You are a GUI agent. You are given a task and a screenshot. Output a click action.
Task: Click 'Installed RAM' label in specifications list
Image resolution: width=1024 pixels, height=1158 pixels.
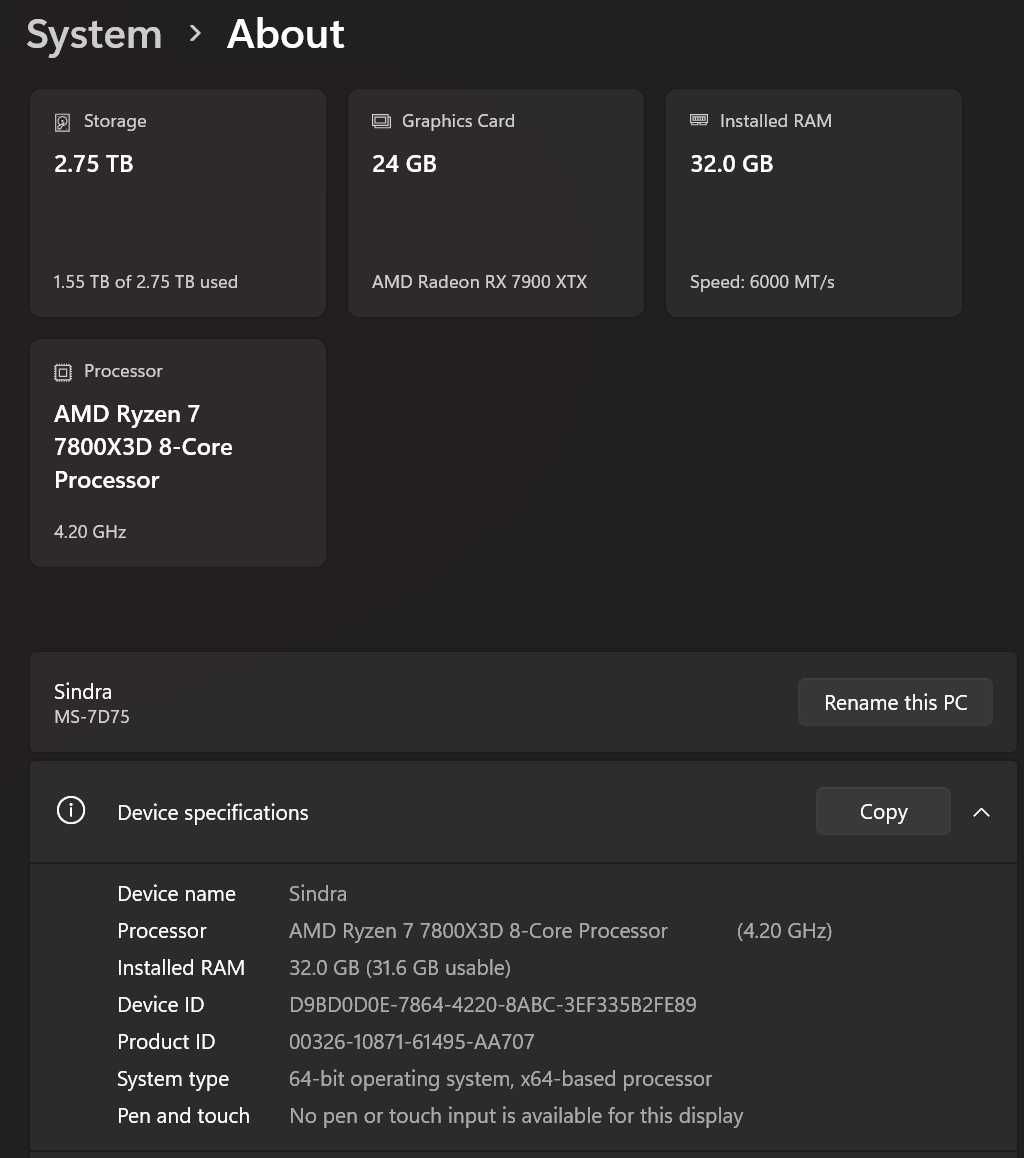(x=181, y=968)
